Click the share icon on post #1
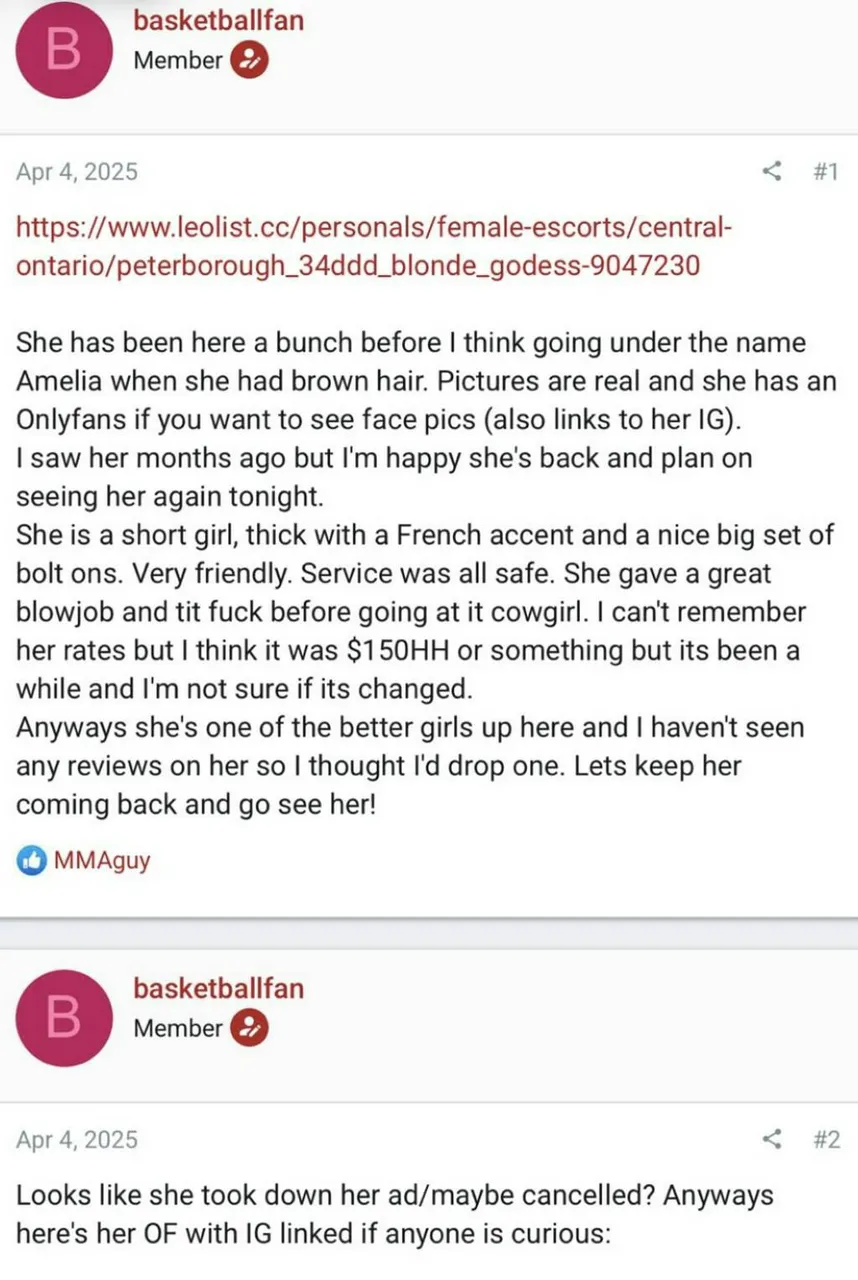 (771, 171)
